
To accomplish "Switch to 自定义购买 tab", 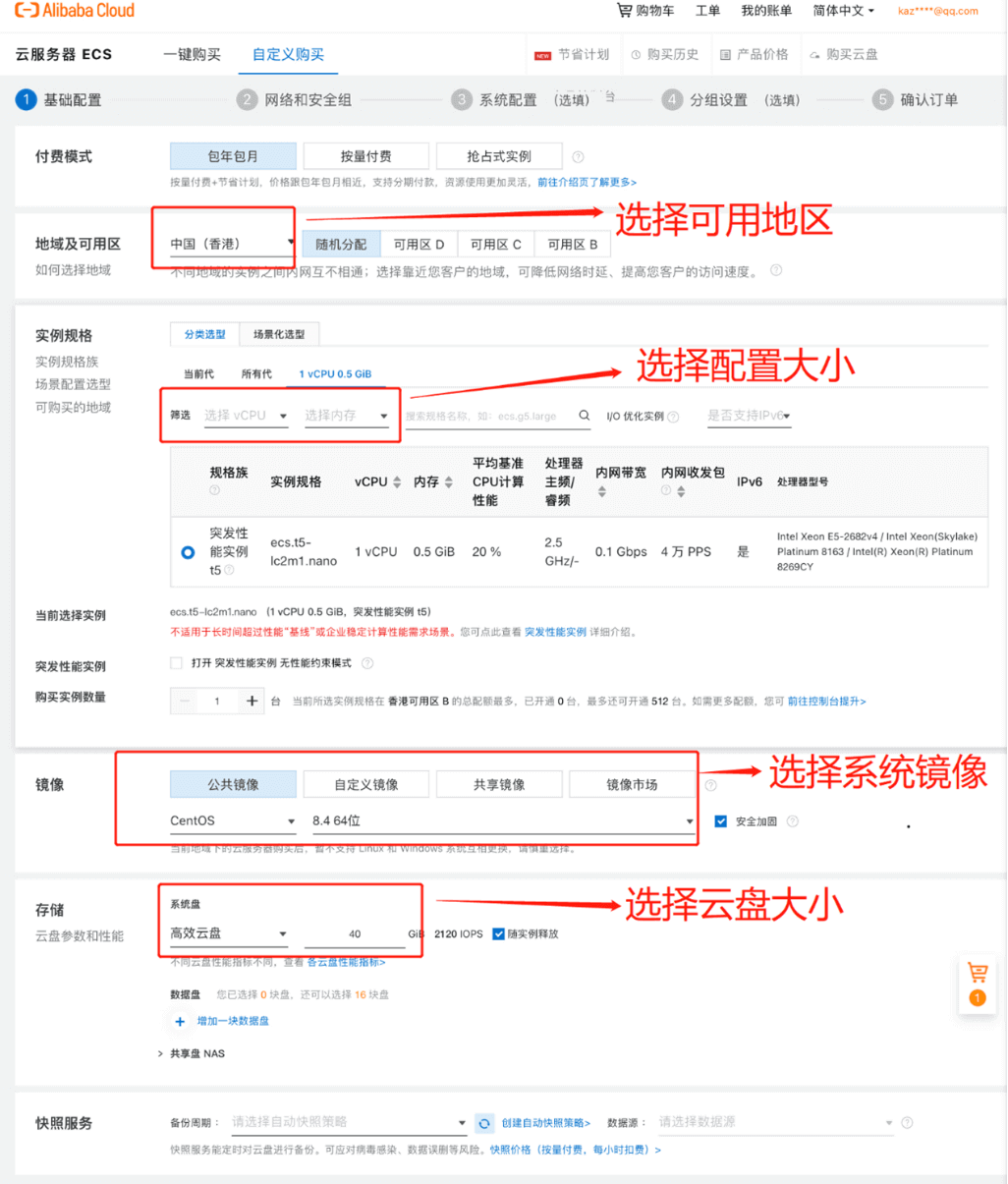I will (288, 55).
